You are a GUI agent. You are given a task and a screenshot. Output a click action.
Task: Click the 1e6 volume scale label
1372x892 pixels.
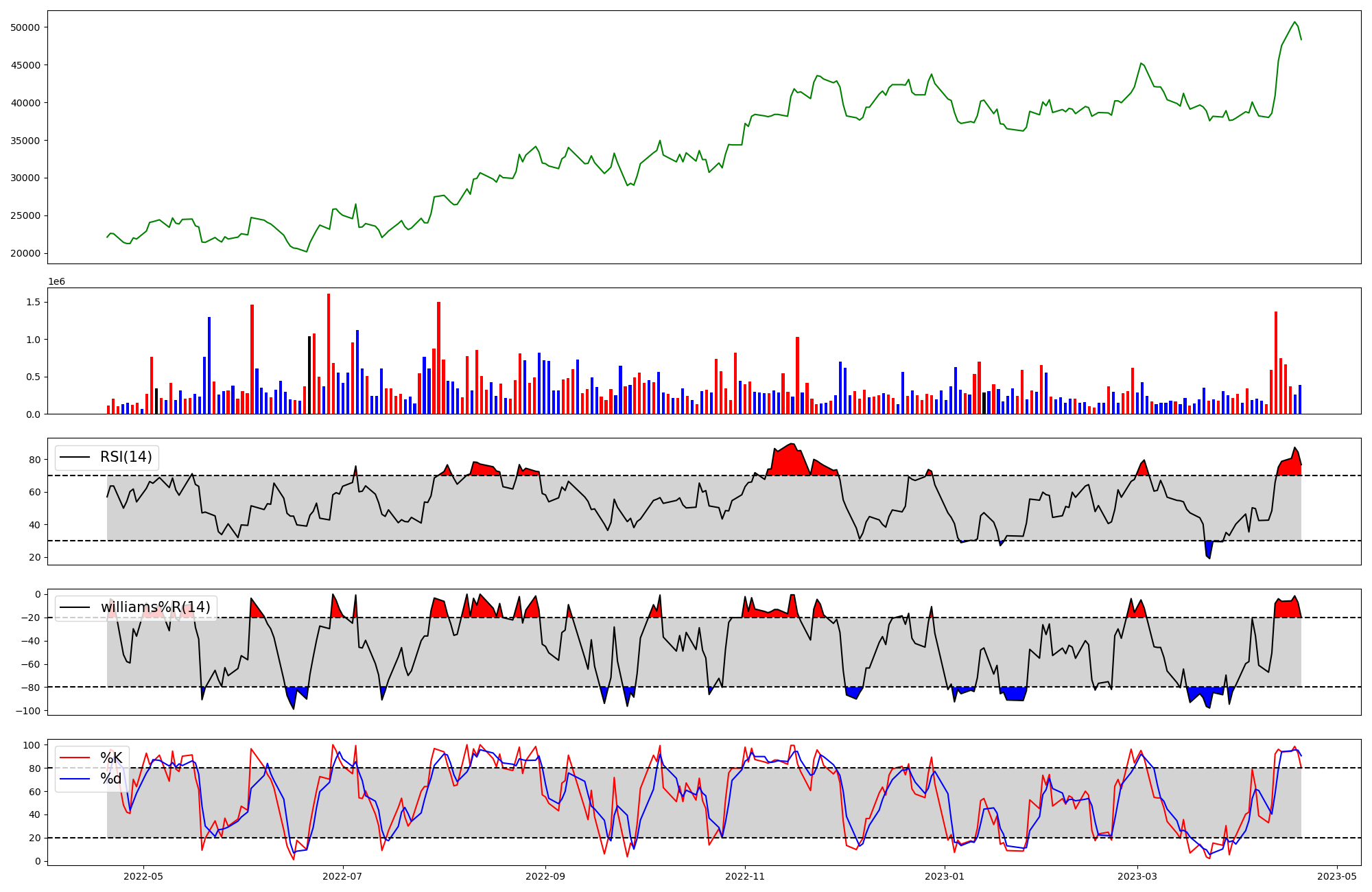[56, 282]
